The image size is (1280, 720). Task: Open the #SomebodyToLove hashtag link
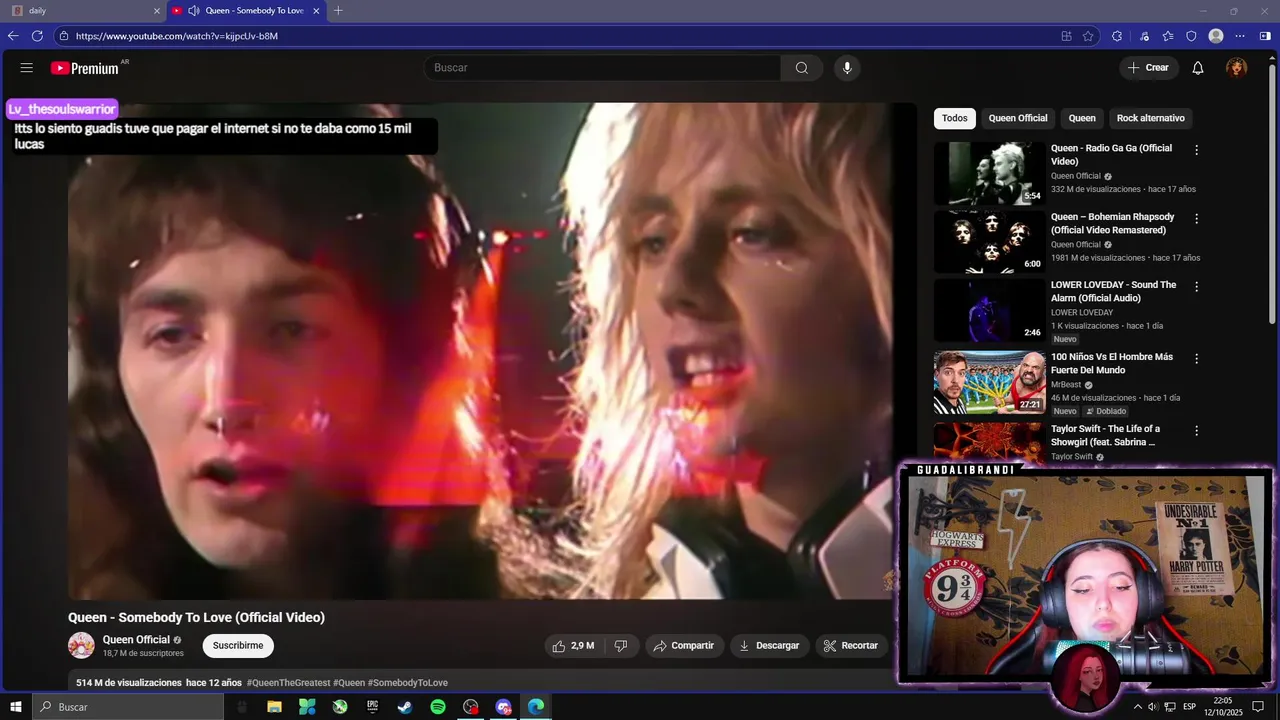[x=408, y=683]
